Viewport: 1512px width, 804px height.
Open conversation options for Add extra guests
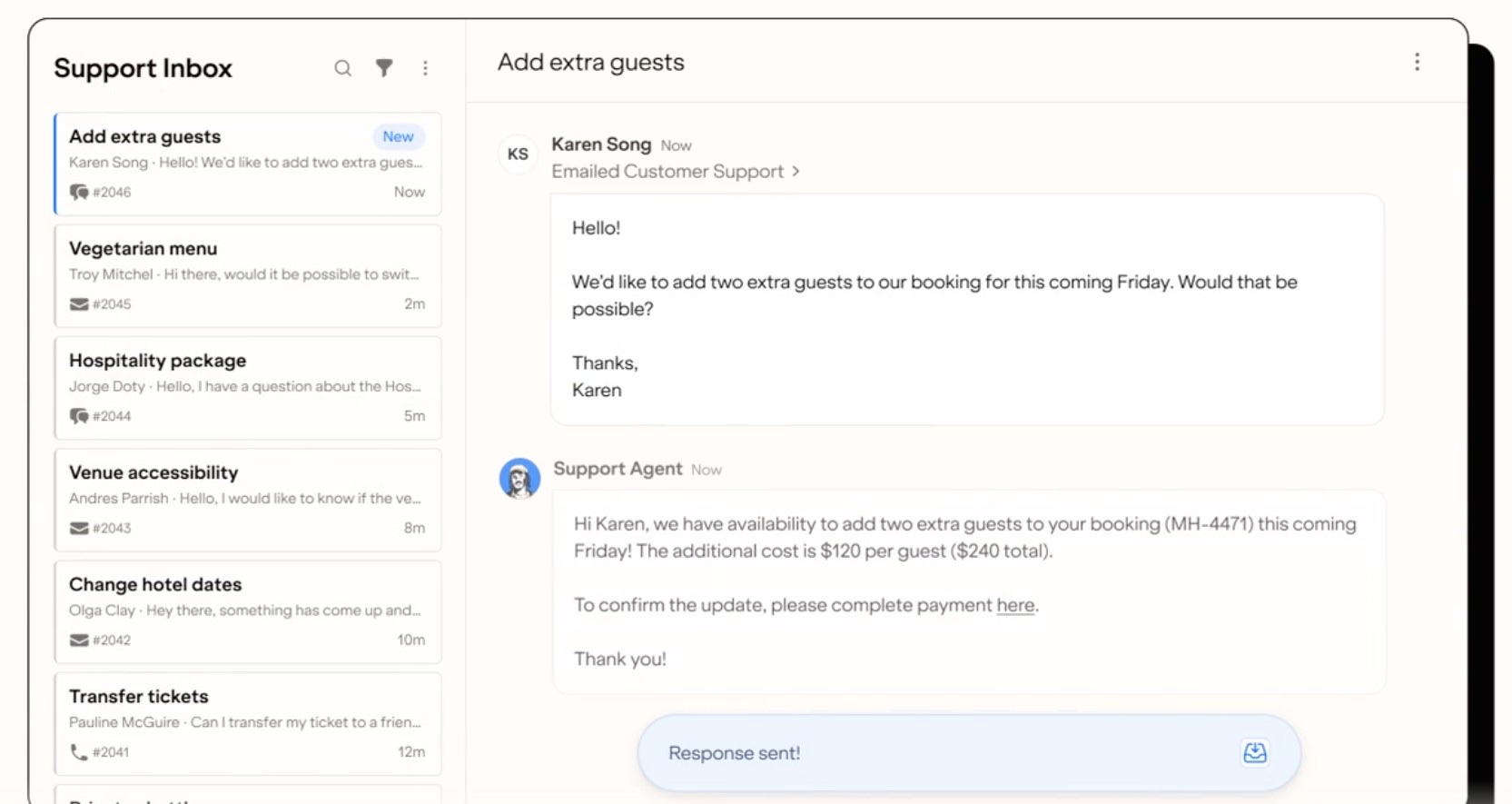(1417, 62)
